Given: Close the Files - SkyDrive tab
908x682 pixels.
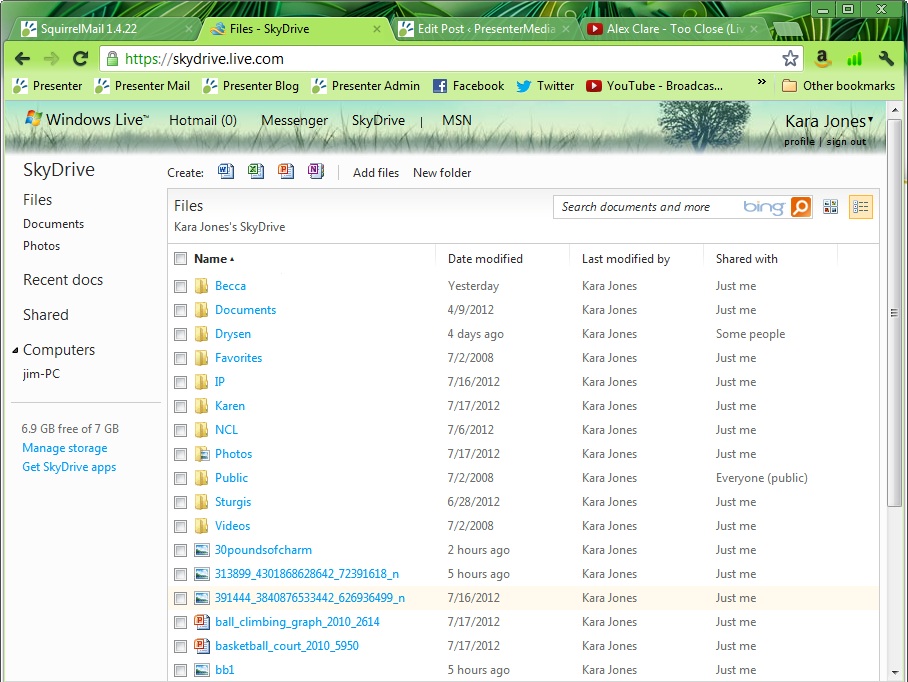Looking at the screenshot, I should 377,28.
